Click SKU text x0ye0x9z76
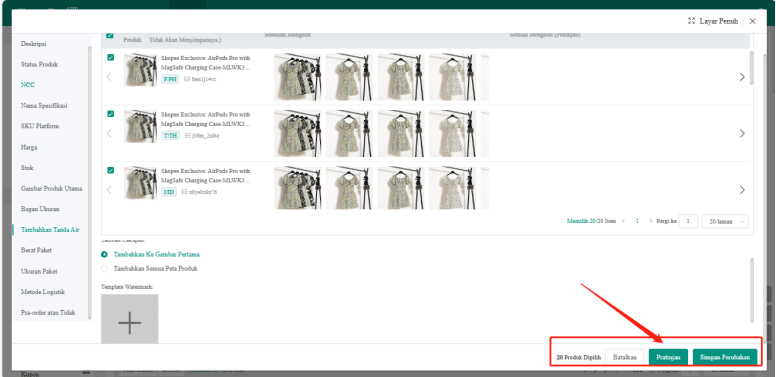The height and width of the screenshot is (377, 776). [x=203, y=192]
